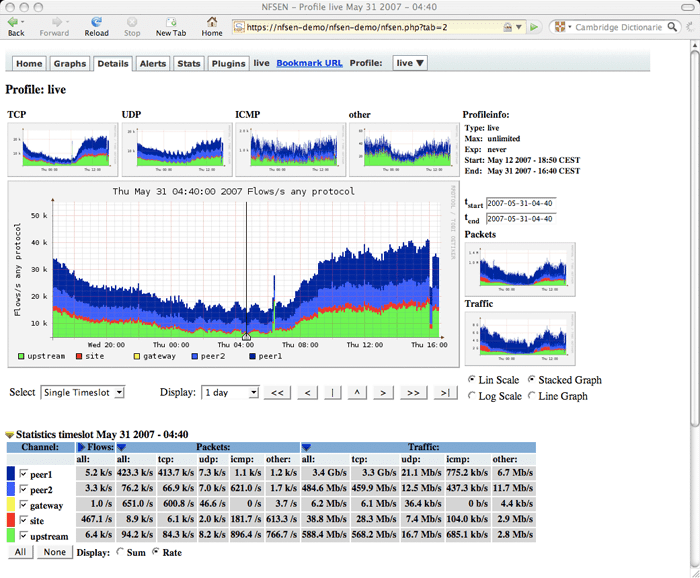The width and height of the screenshot is (700, 578).
Task: Click the < step back button
Action: coord(308,393)
